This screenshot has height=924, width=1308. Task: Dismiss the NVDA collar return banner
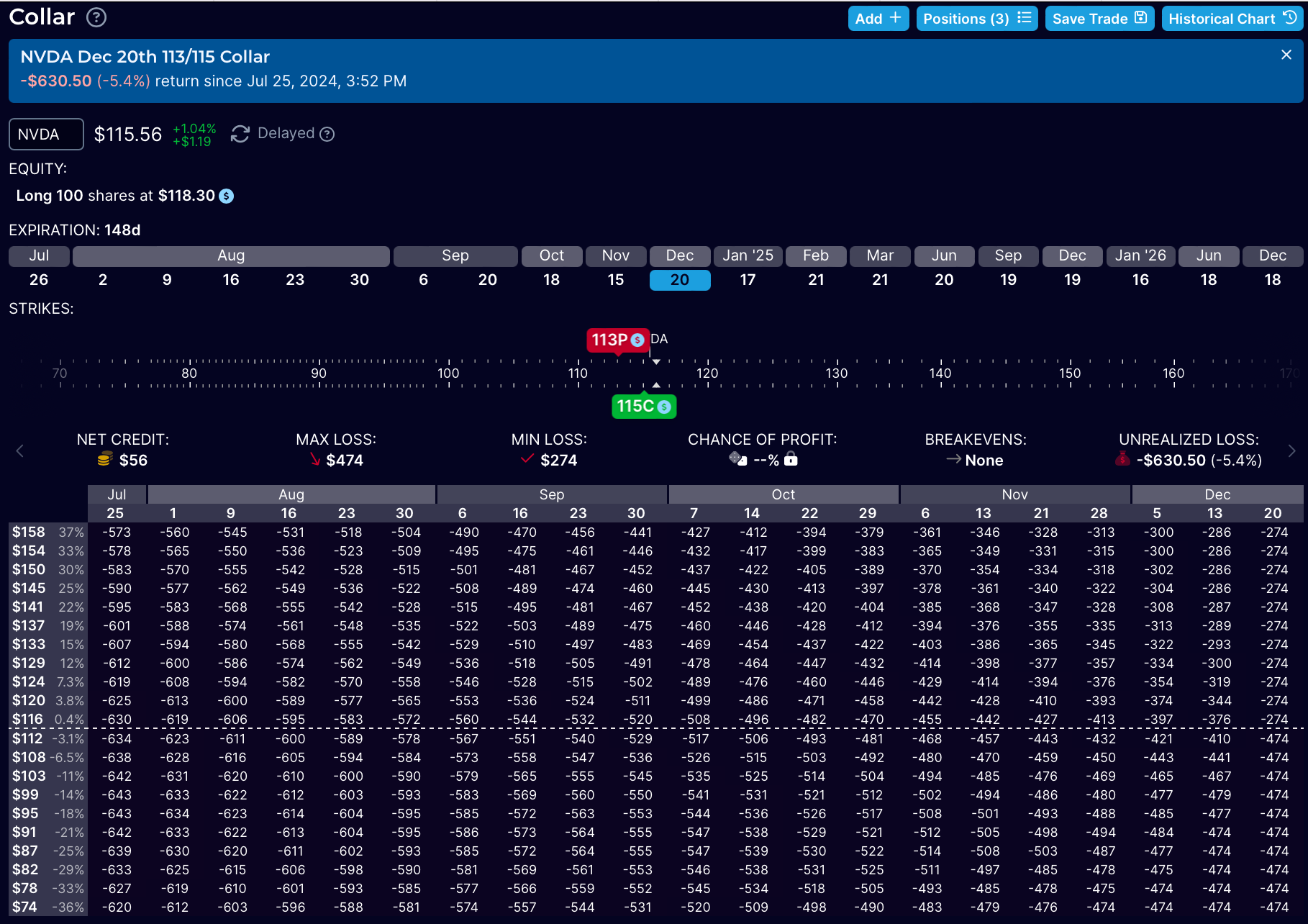click(1286, 55)
